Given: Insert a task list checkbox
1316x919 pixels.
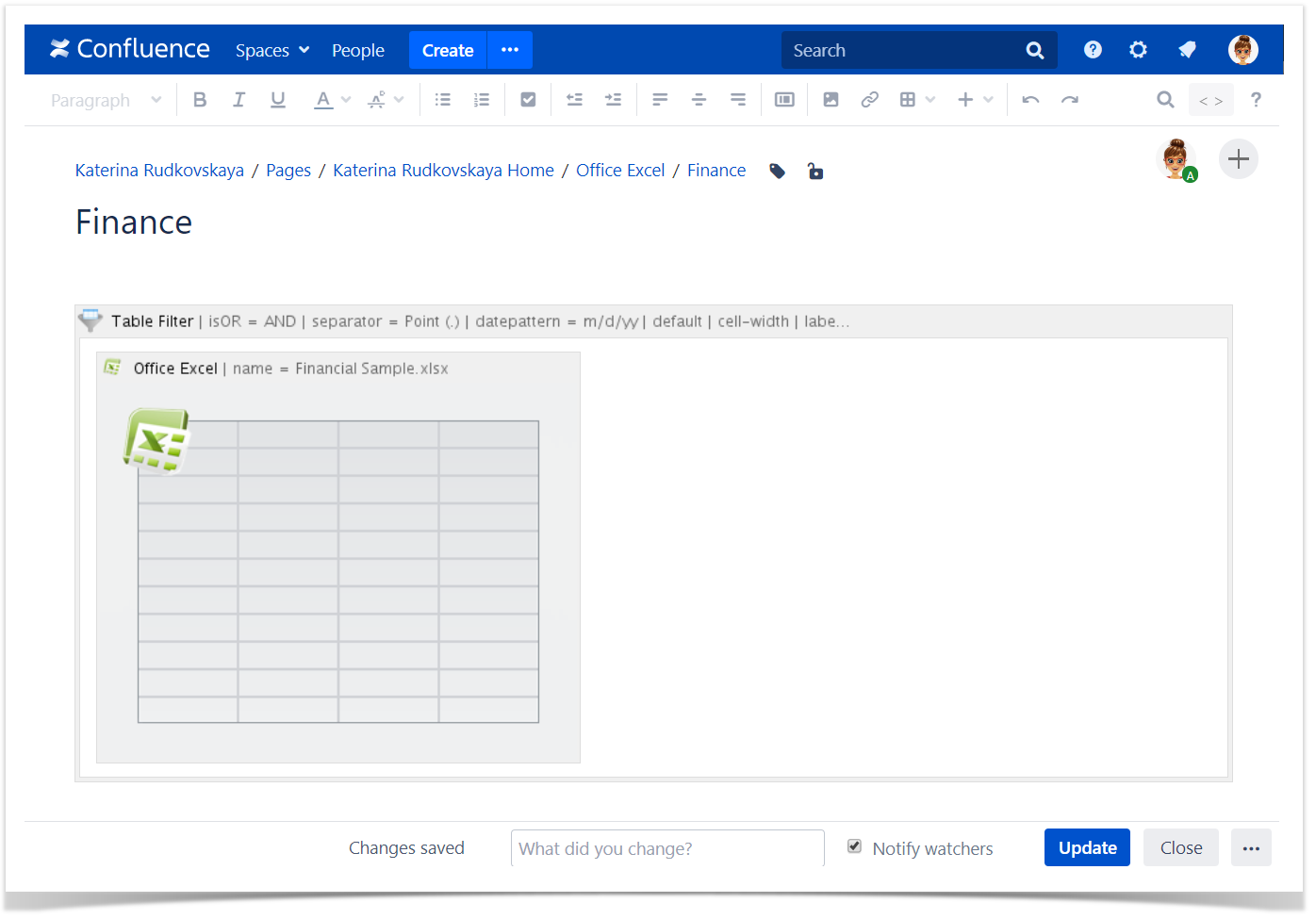Looking at the screenshot, I should pos(528,100).
